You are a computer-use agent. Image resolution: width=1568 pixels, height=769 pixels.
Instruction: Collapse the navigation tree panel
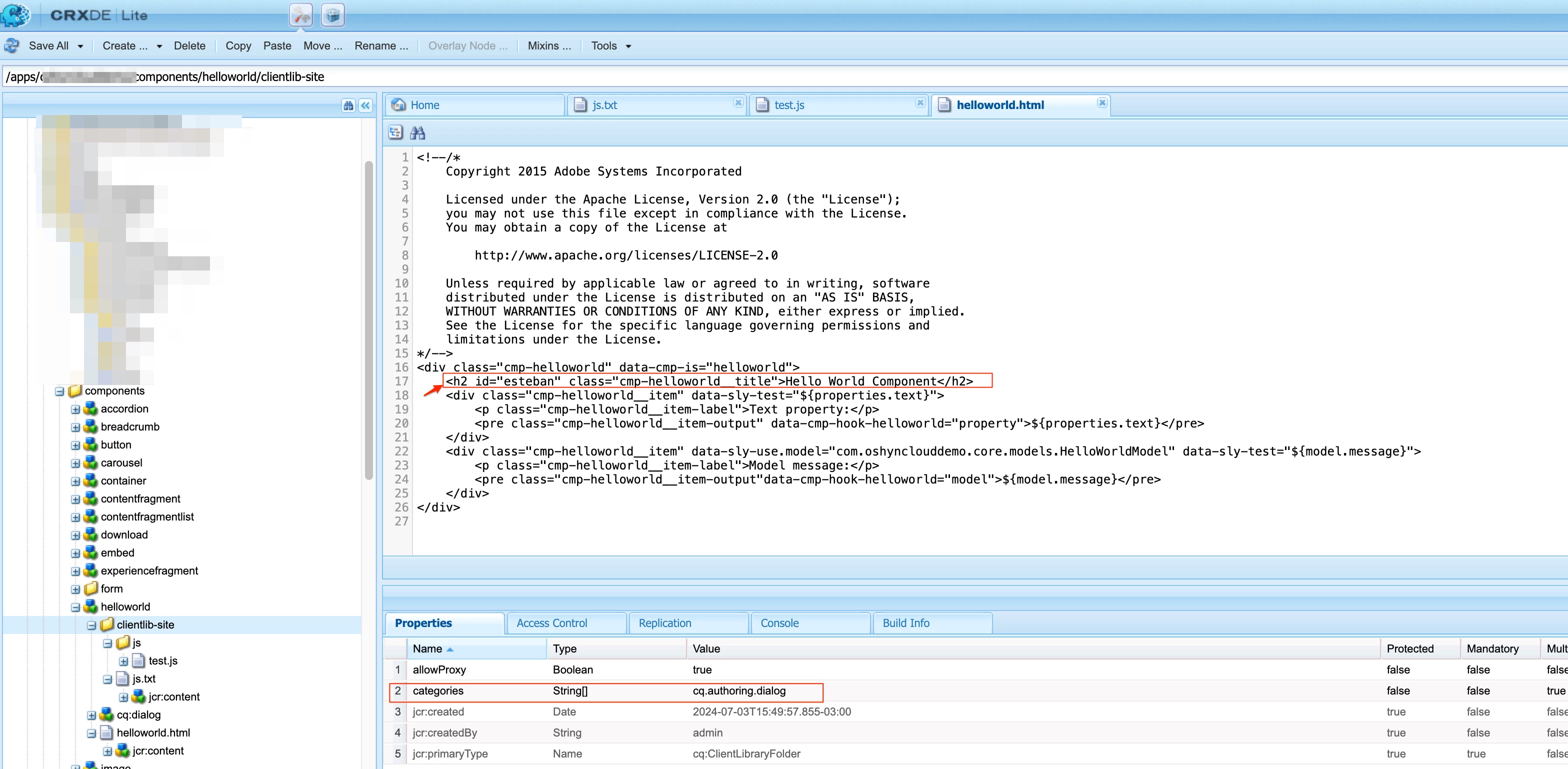[365, 105]
